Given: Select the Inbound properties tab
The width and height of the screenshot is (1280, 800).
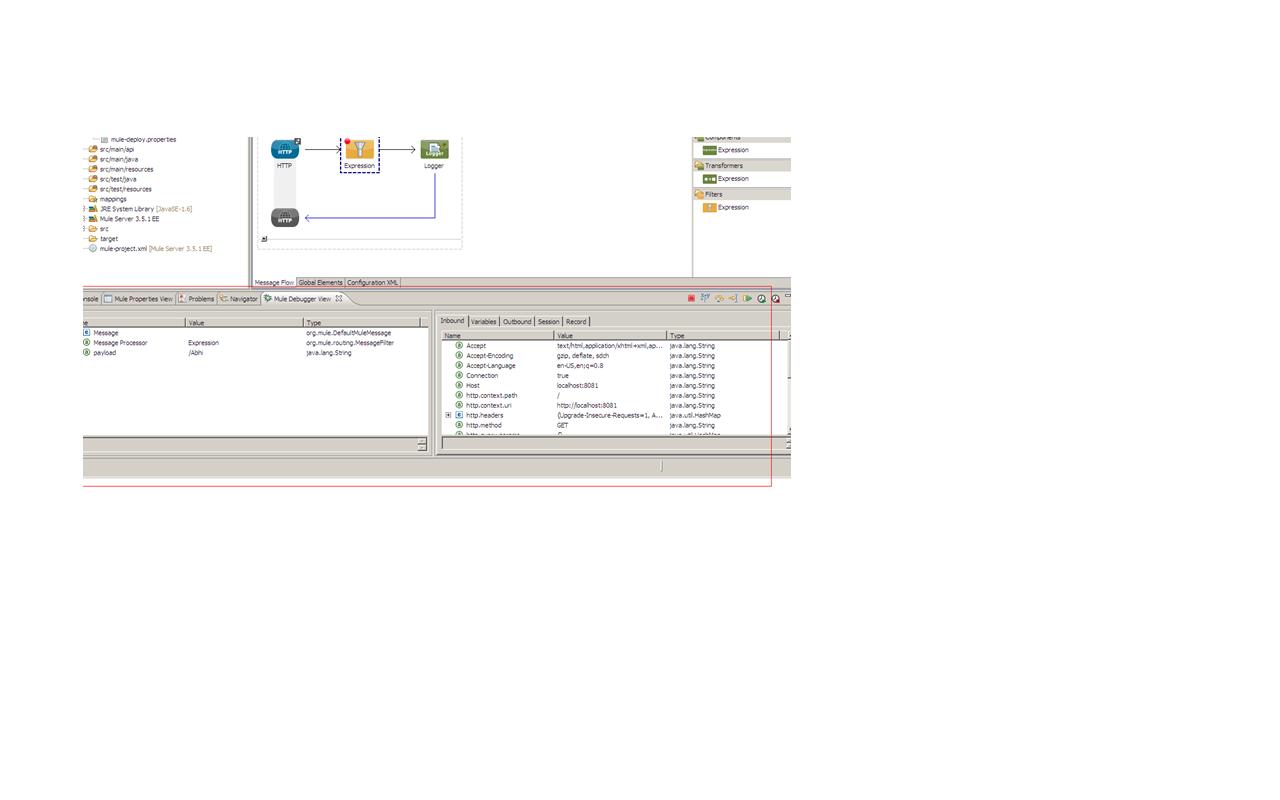Looking at the screenshot, I should tap(453, 321).
